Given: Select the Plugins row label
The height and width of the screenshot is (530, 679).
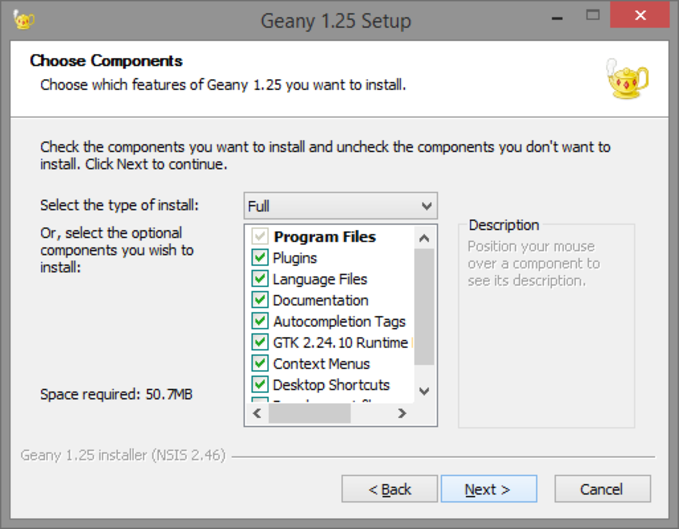Looking at the screenshot, I should point(295,258).
